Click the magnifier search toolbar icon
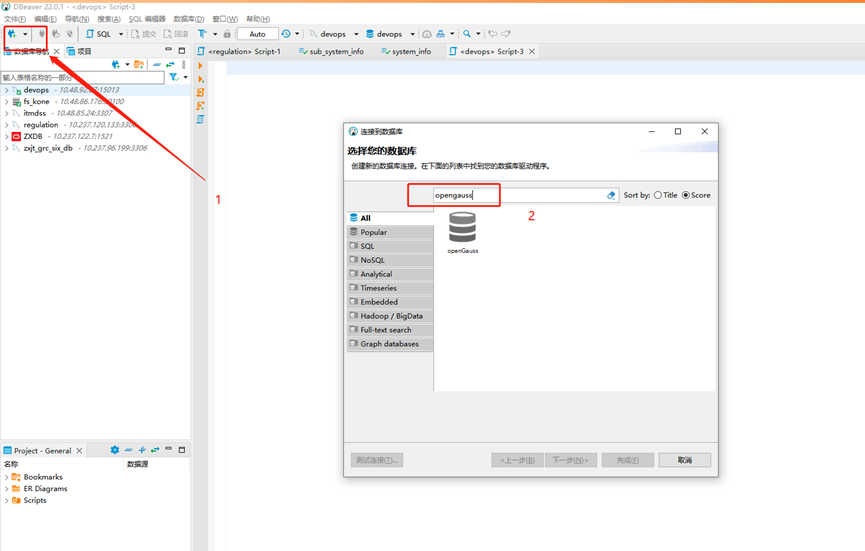865x551 pixels. 467,34
